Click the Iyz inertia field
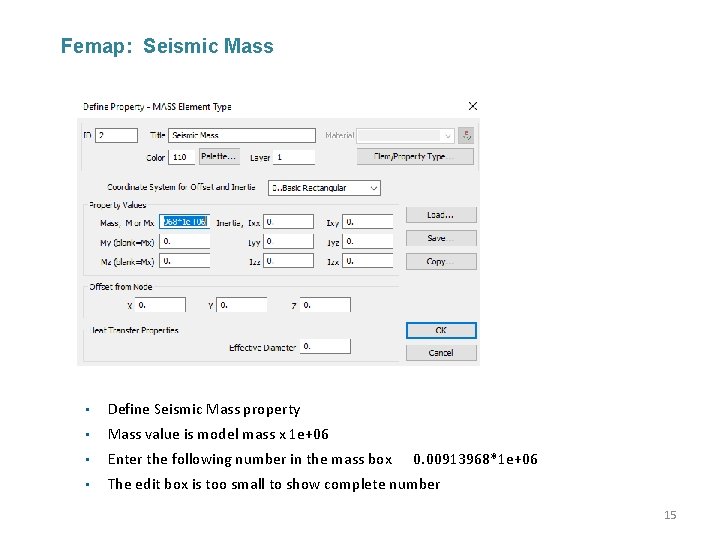 [x=368, y=242]
